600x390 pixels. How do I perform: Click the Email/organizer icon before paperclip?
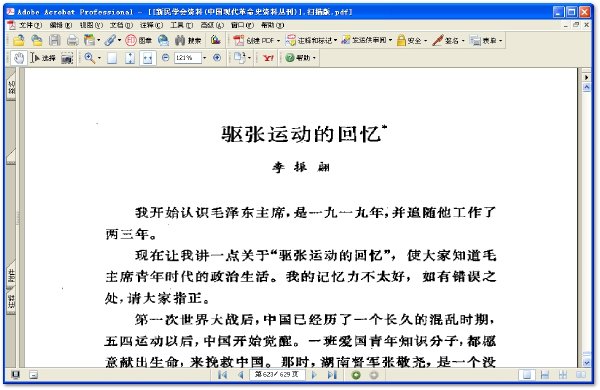90,40
